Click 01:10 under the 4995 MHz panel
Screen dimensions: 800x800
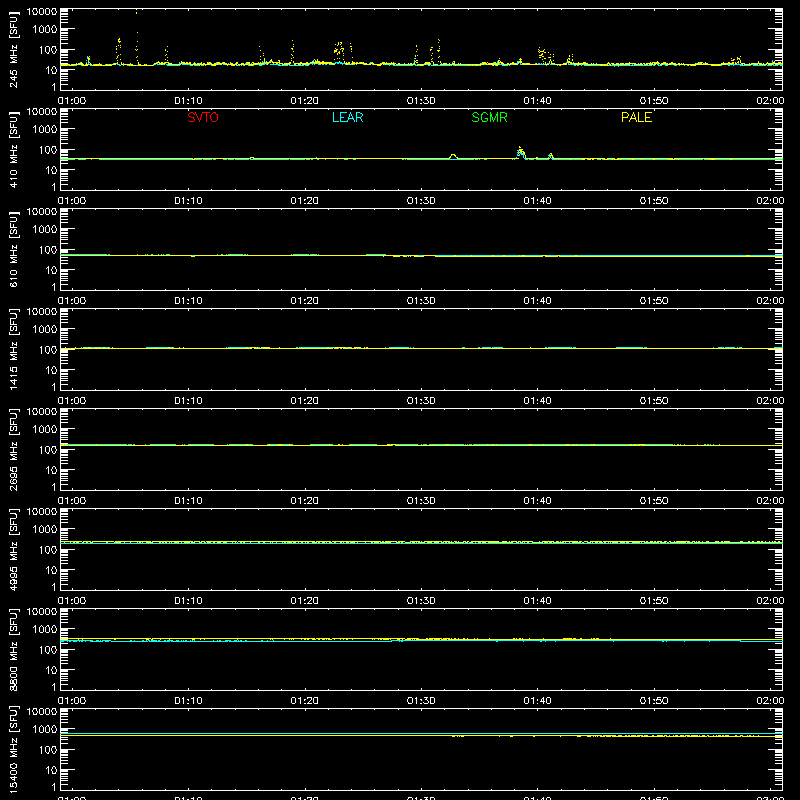pos(188,601)
